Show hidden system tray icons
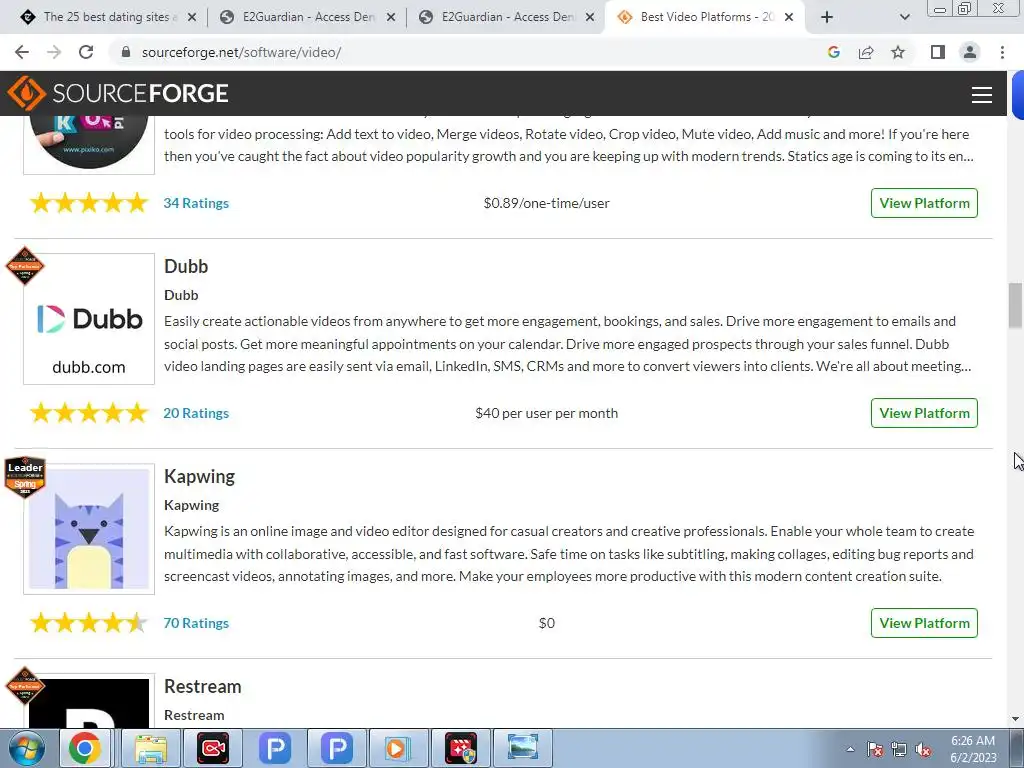Image resolution: width=1024 pixels, height=768 pixels. 850,749
